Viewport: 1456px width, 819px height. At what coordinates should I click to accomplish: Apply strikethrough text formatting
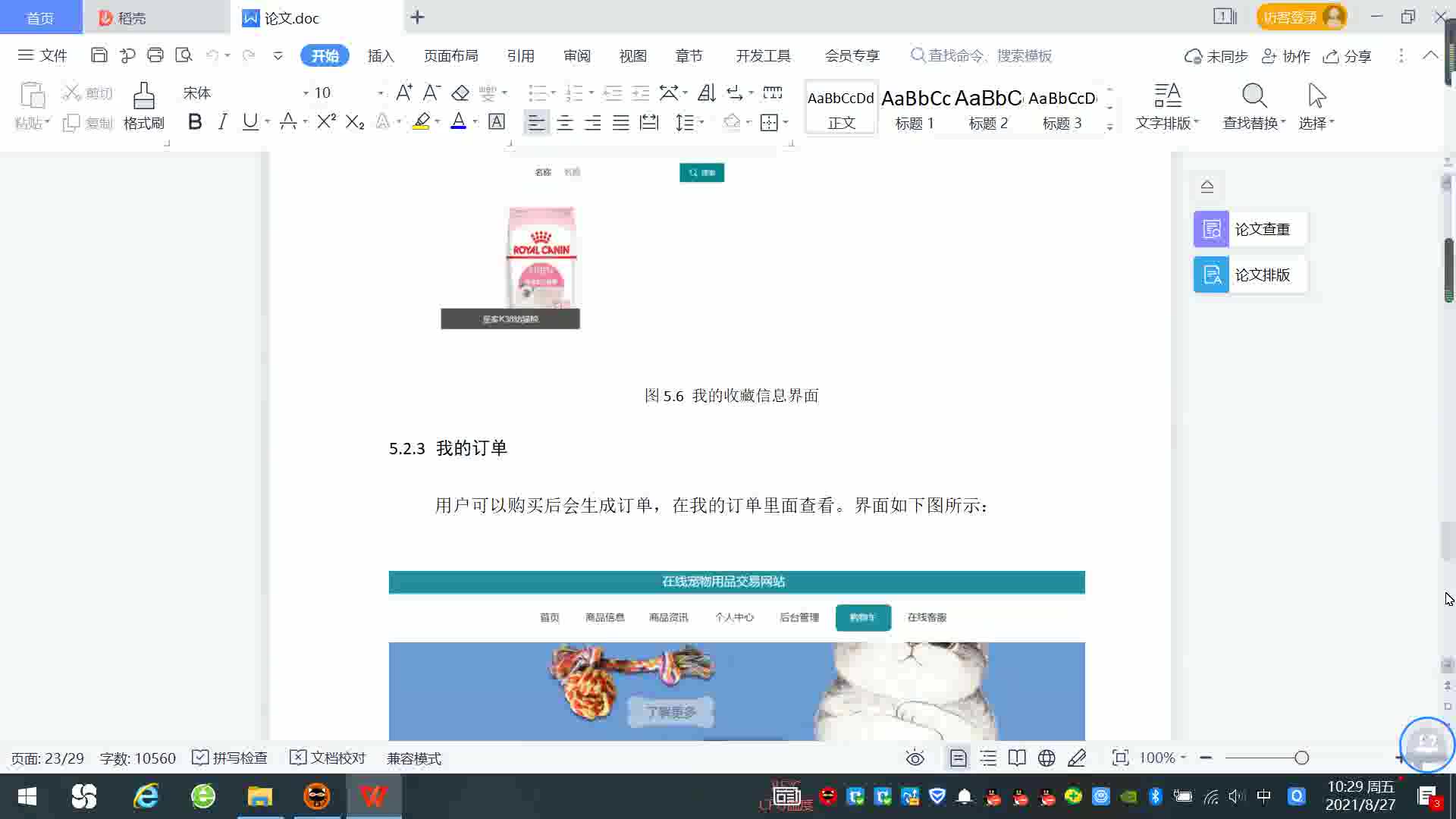point(288,122)
